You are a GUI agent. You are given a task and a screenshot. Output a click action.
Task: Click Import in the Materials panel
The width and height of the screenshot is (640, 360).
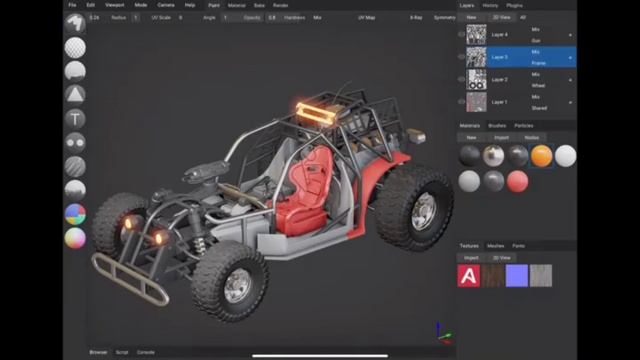point(501,138)
